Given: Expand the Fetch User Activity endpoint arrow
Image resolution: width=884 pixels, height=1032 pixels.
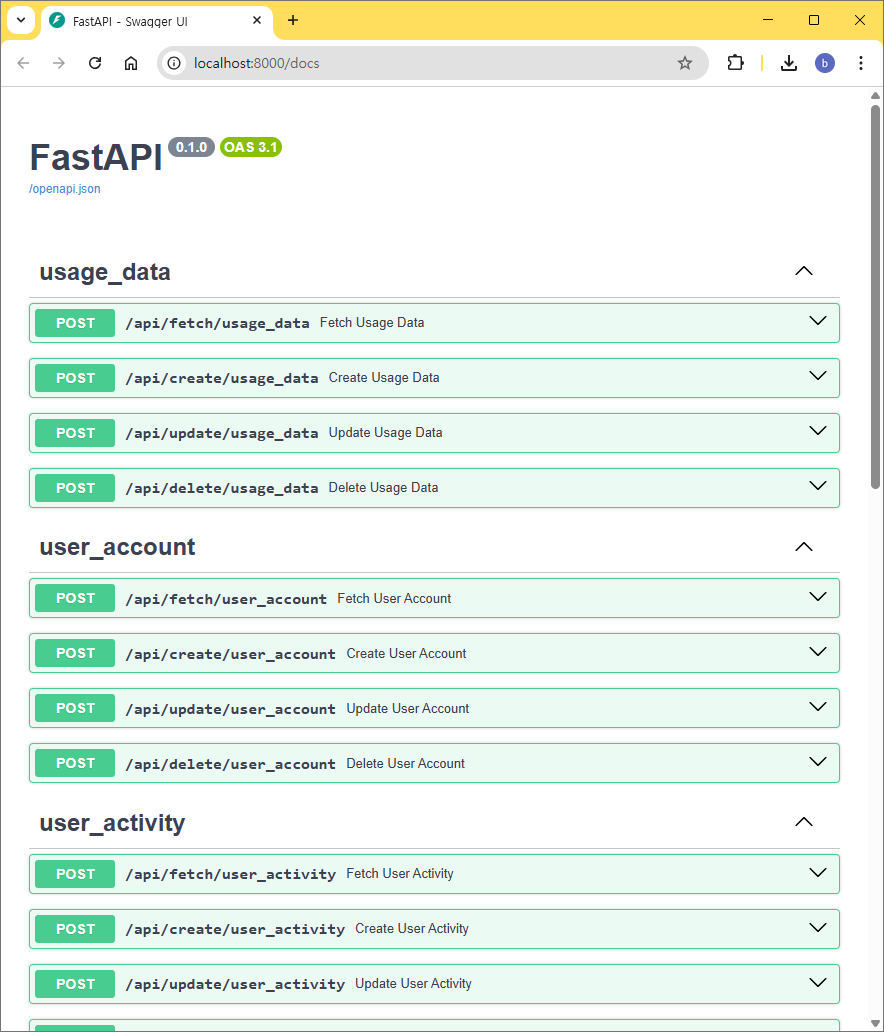Looking at the screenshot, I should click(x=818, y=873).
